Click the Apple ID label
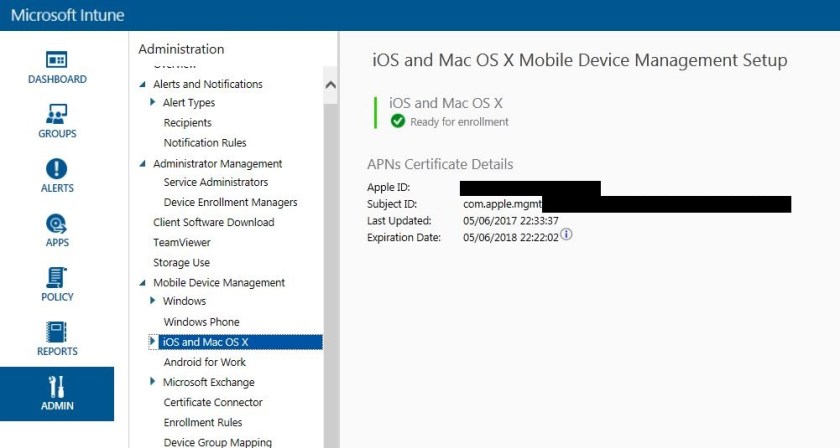Viewport: 840px width, 448px height. 388,187
